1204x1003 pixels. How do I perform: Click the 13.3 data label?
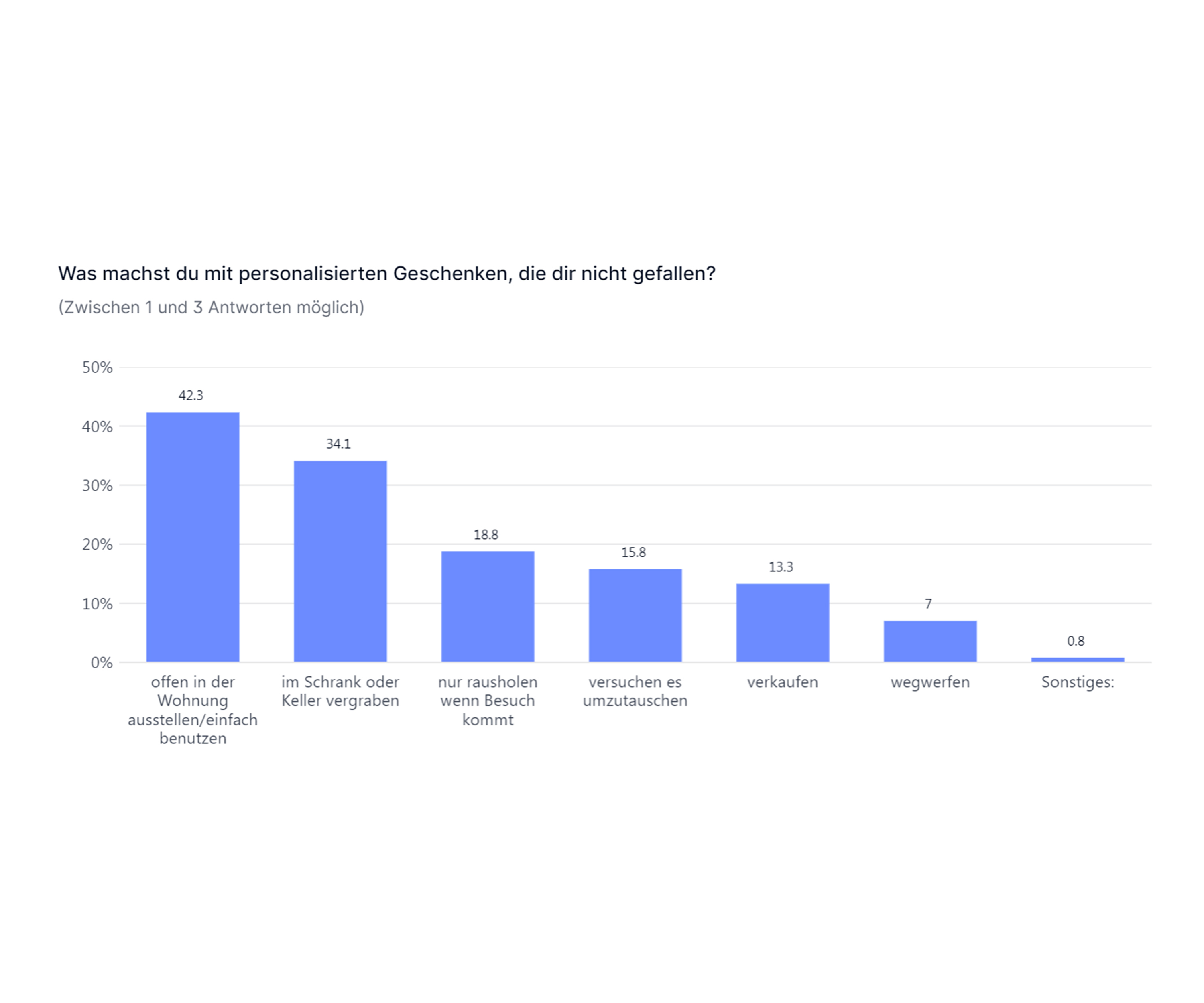tap(780, 567)
